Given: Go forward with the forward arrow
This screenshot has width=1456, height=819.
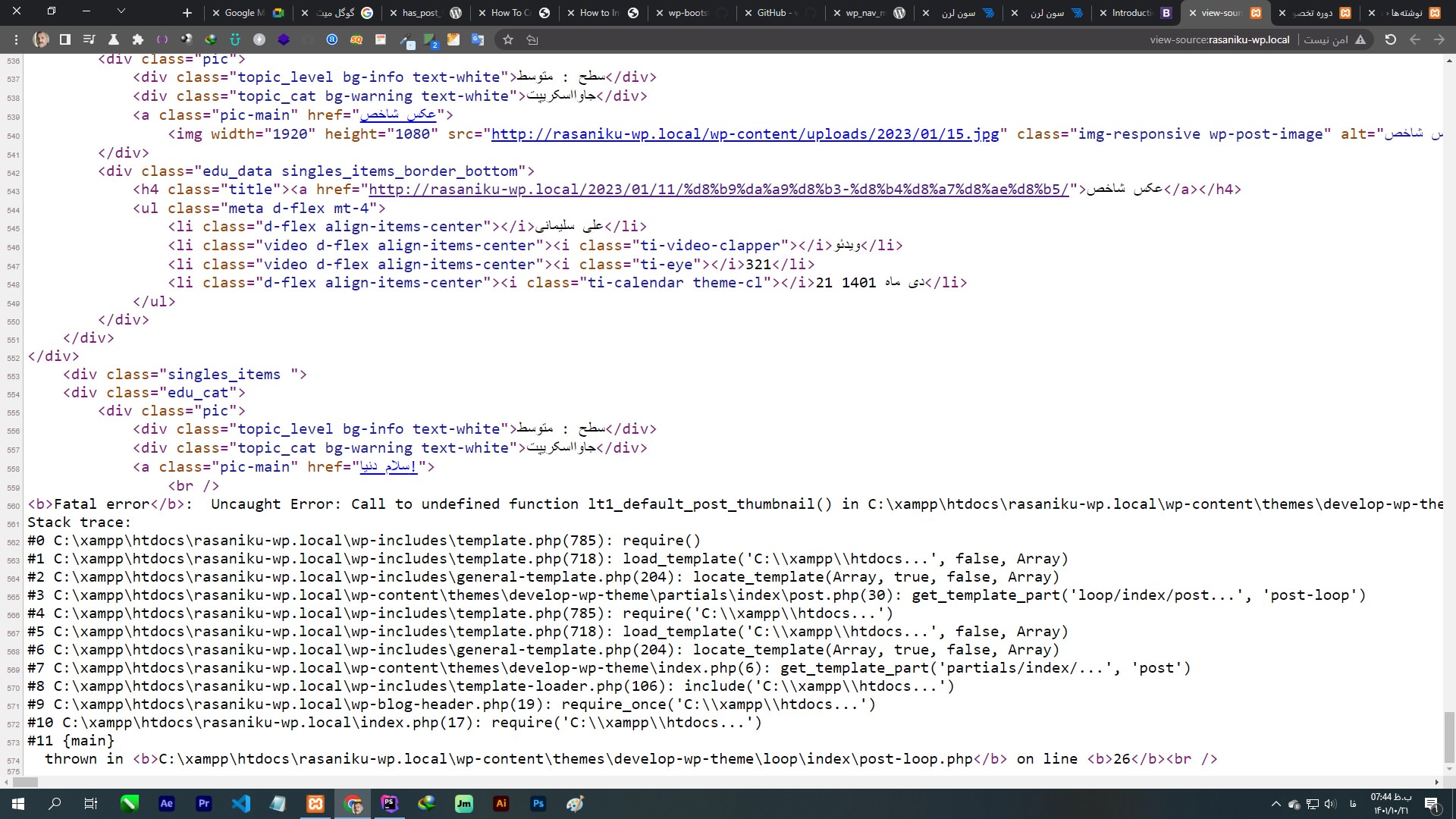Looking at the screenshot, I should click(1439, 39).
